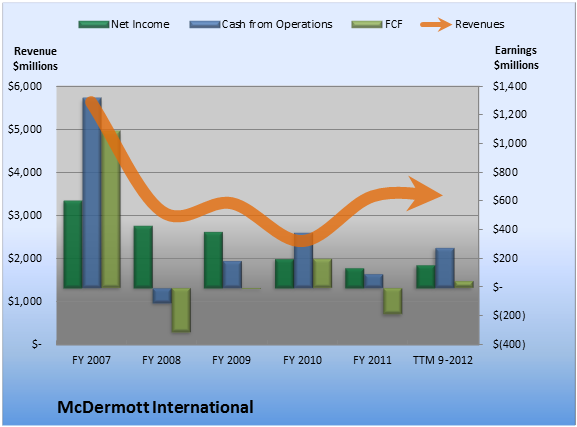Click the FY 2010 FCF bar
Viewport: 577px width, 427px height.
click(x=322, y=273)
